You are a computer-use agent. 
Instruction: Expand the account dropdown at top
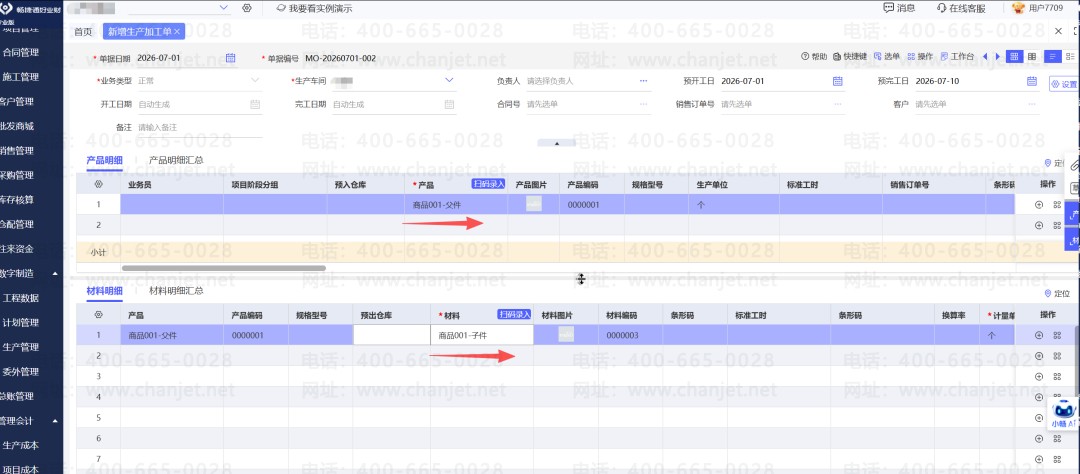pyautogui.click(x=223, y=7)
